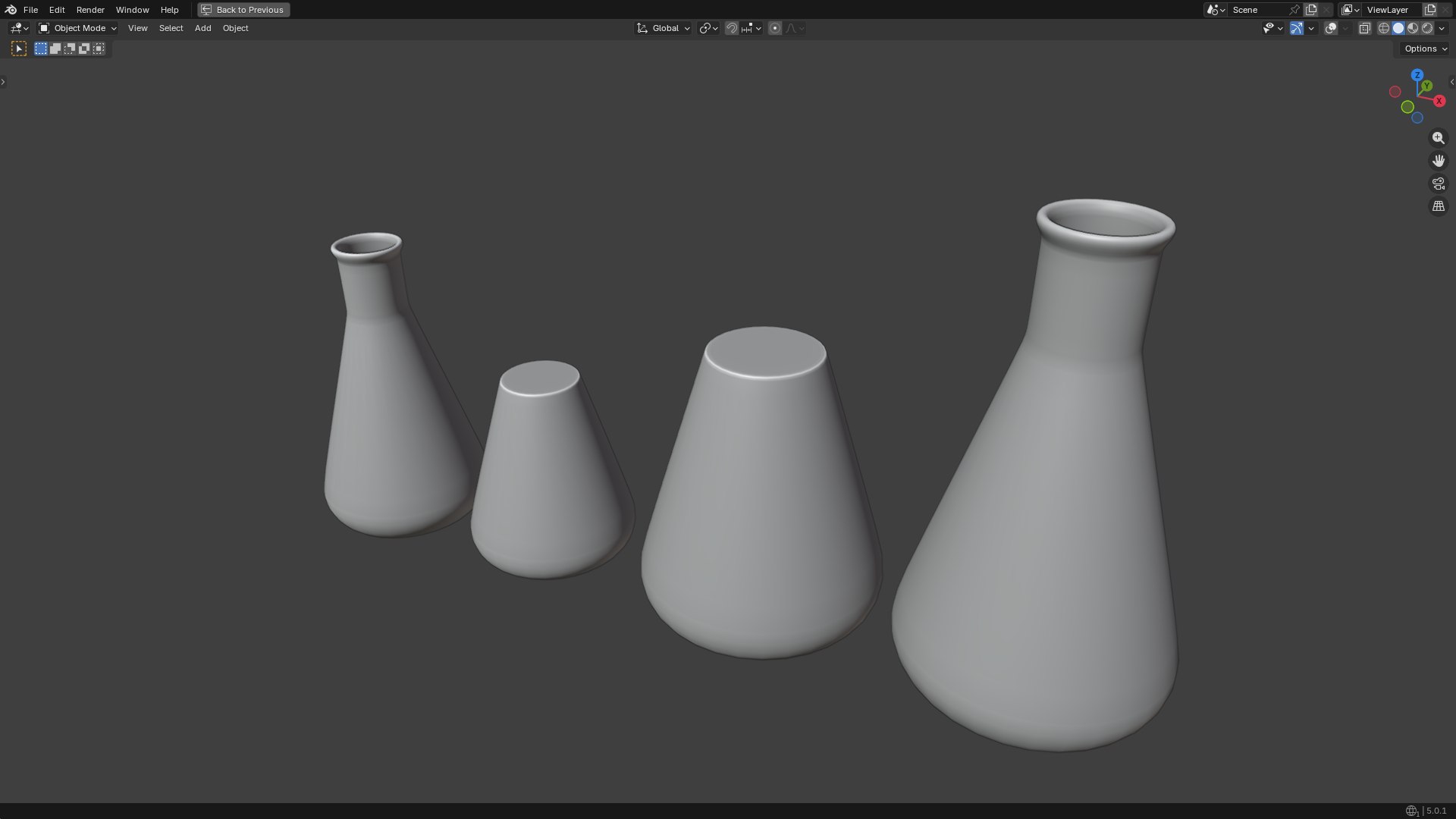1456x819 pixels.
Task: Choose the Extend selection mode icon
Action: pos(55,49)
